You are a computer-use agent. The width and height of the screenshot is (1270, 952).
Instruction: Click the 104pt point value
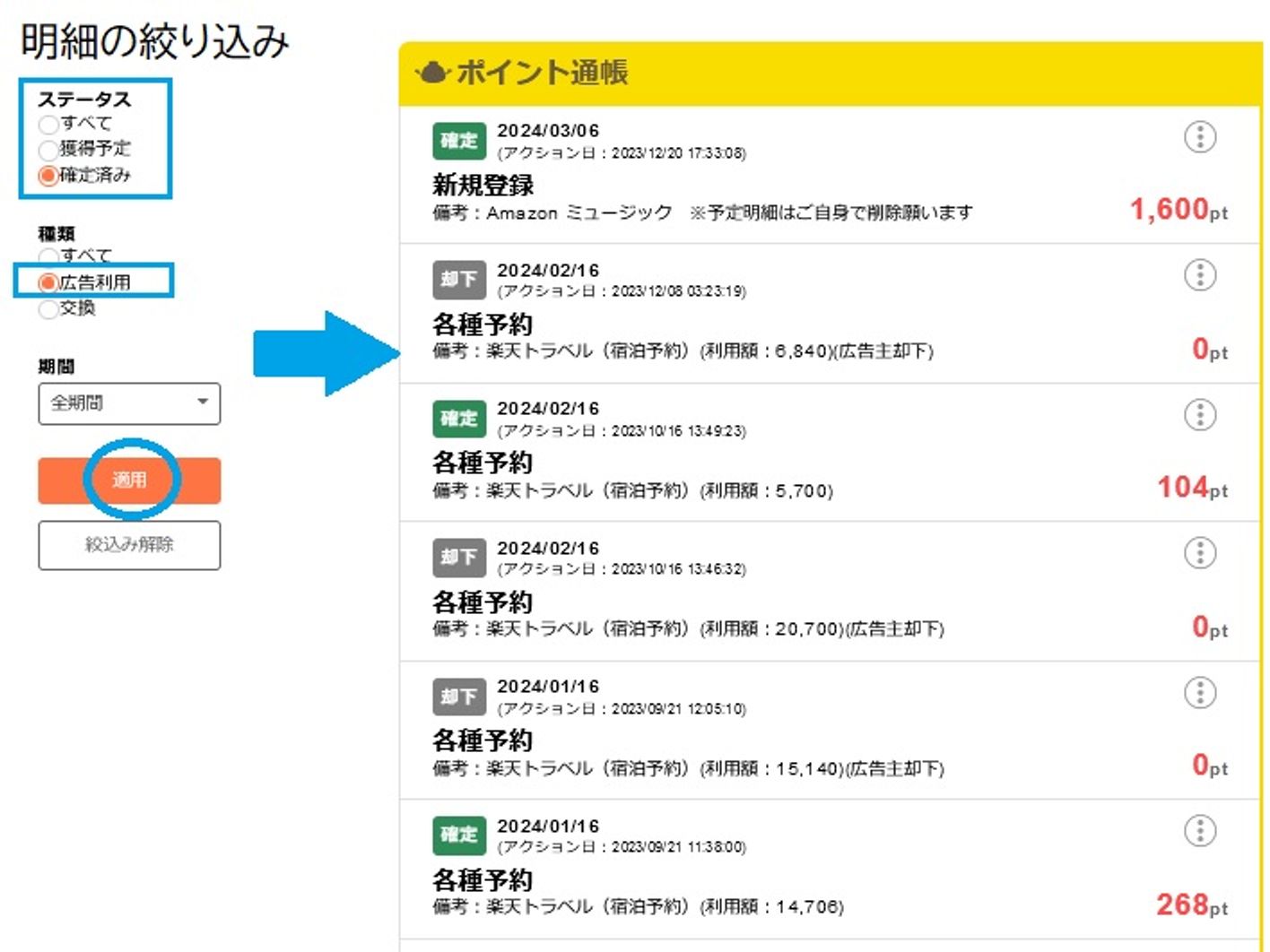(x=1192, y=488)
